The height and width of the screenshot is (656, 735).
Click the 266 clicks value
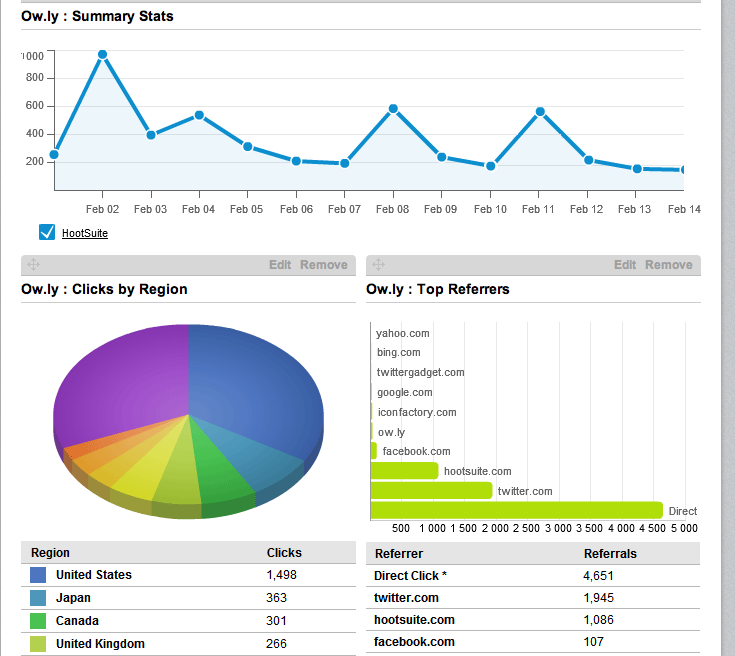tap(277, 644)
